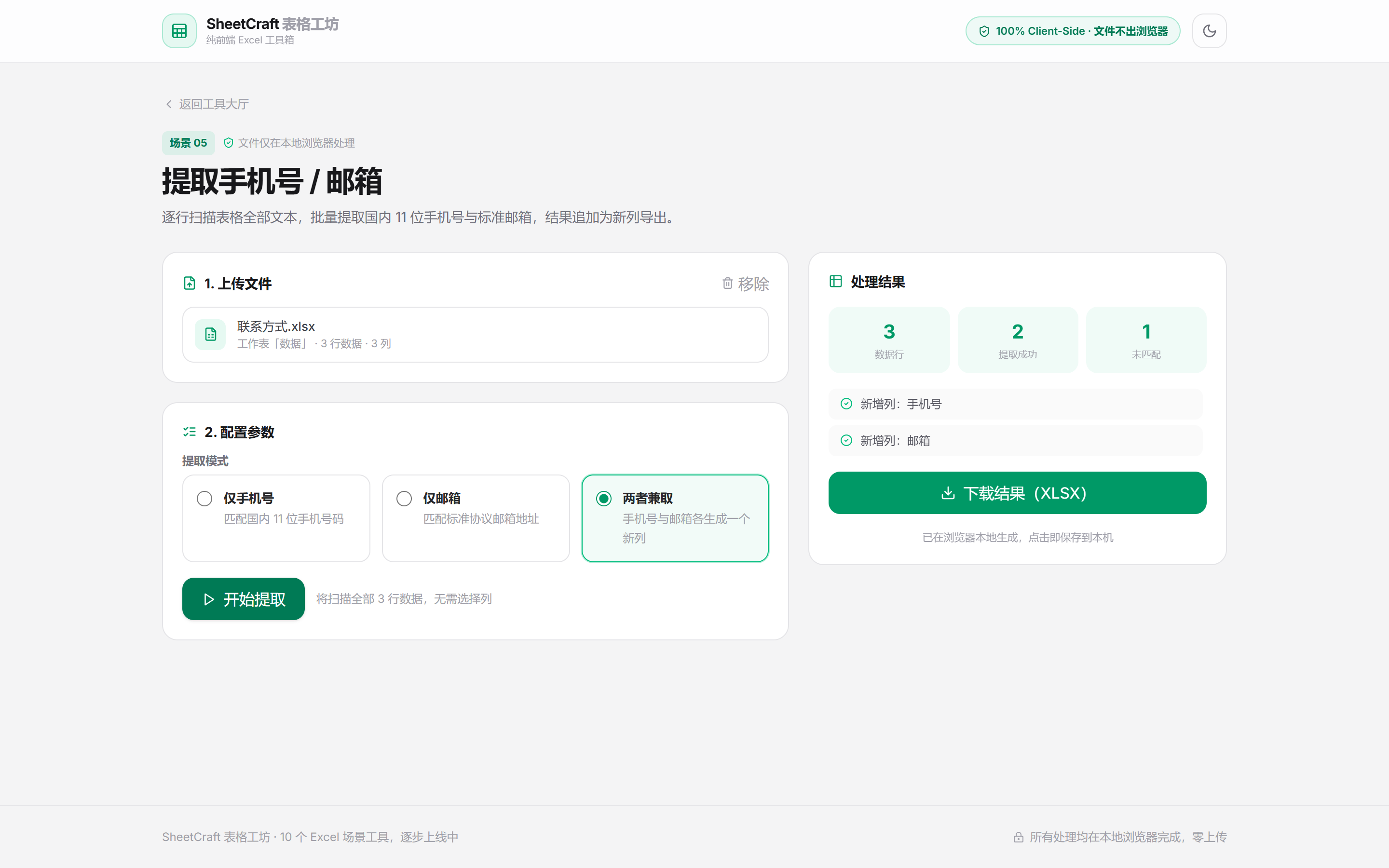This screenshot has width=1389, height=868.
Task: Click the 将扫描全部 3 行数据，无需选择列 hint
Action: [x=404, y=599]
